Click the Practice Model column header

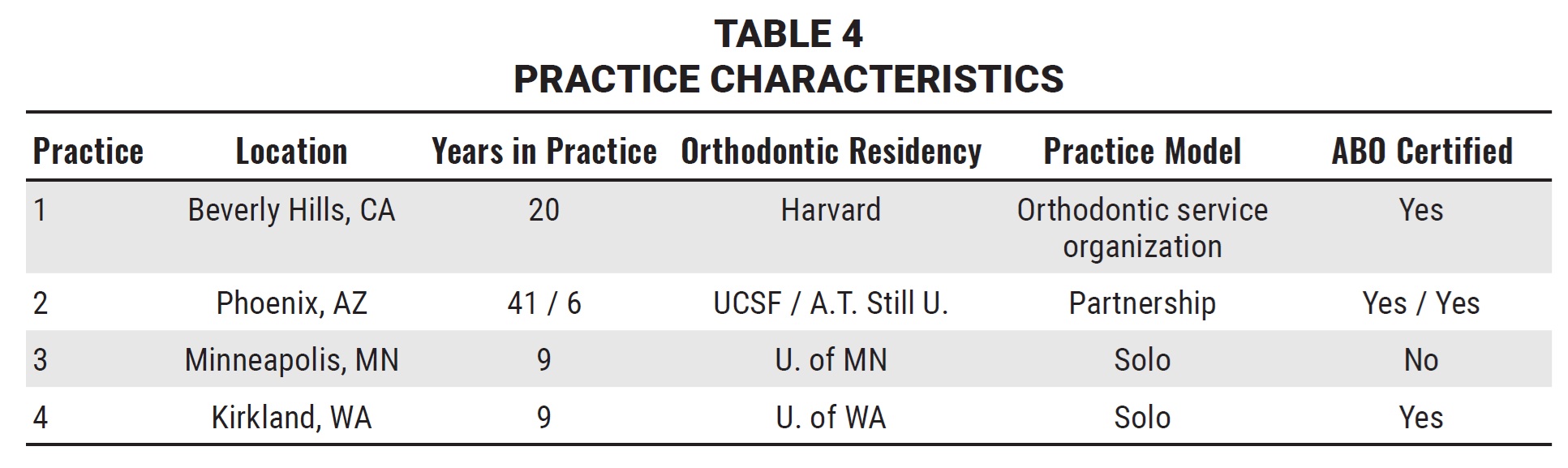1141,152
